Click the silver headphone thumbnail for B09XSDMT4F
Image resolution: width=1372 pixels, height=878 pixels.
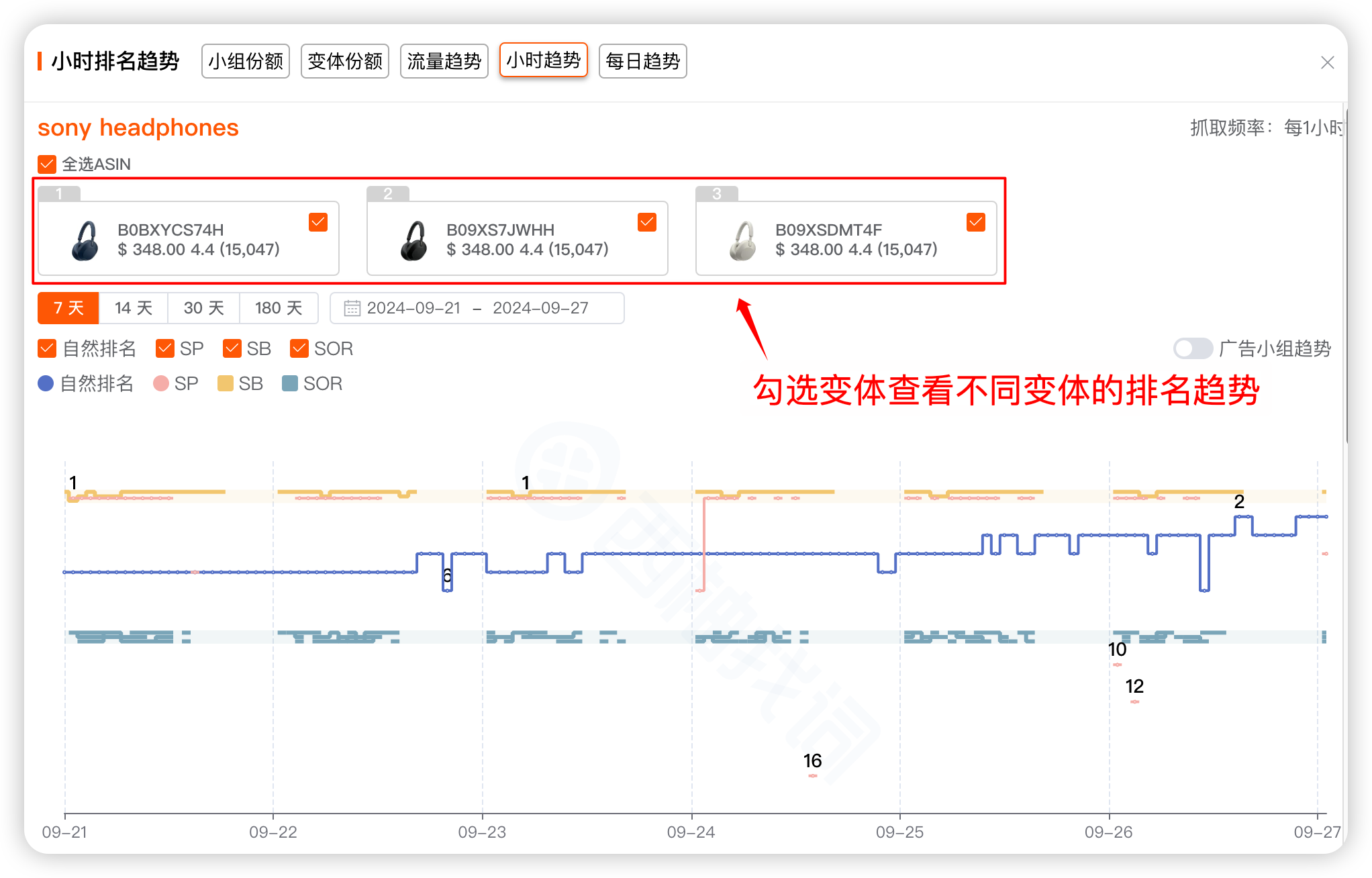(x=743, y=240)
